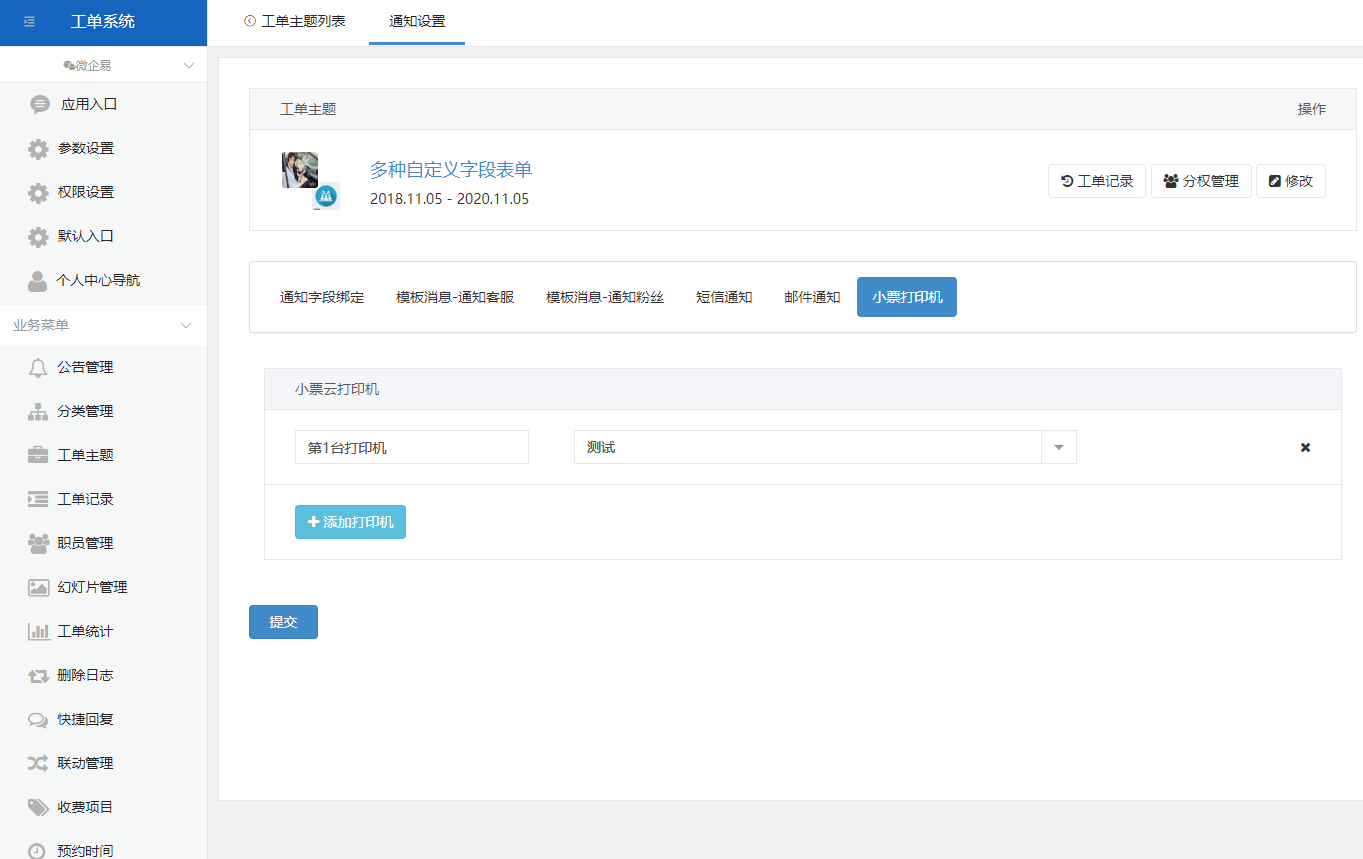Switch to 模板消息-通知客服 tab
The height and width of the screenshot is (859, 1363).
(455, 297)
